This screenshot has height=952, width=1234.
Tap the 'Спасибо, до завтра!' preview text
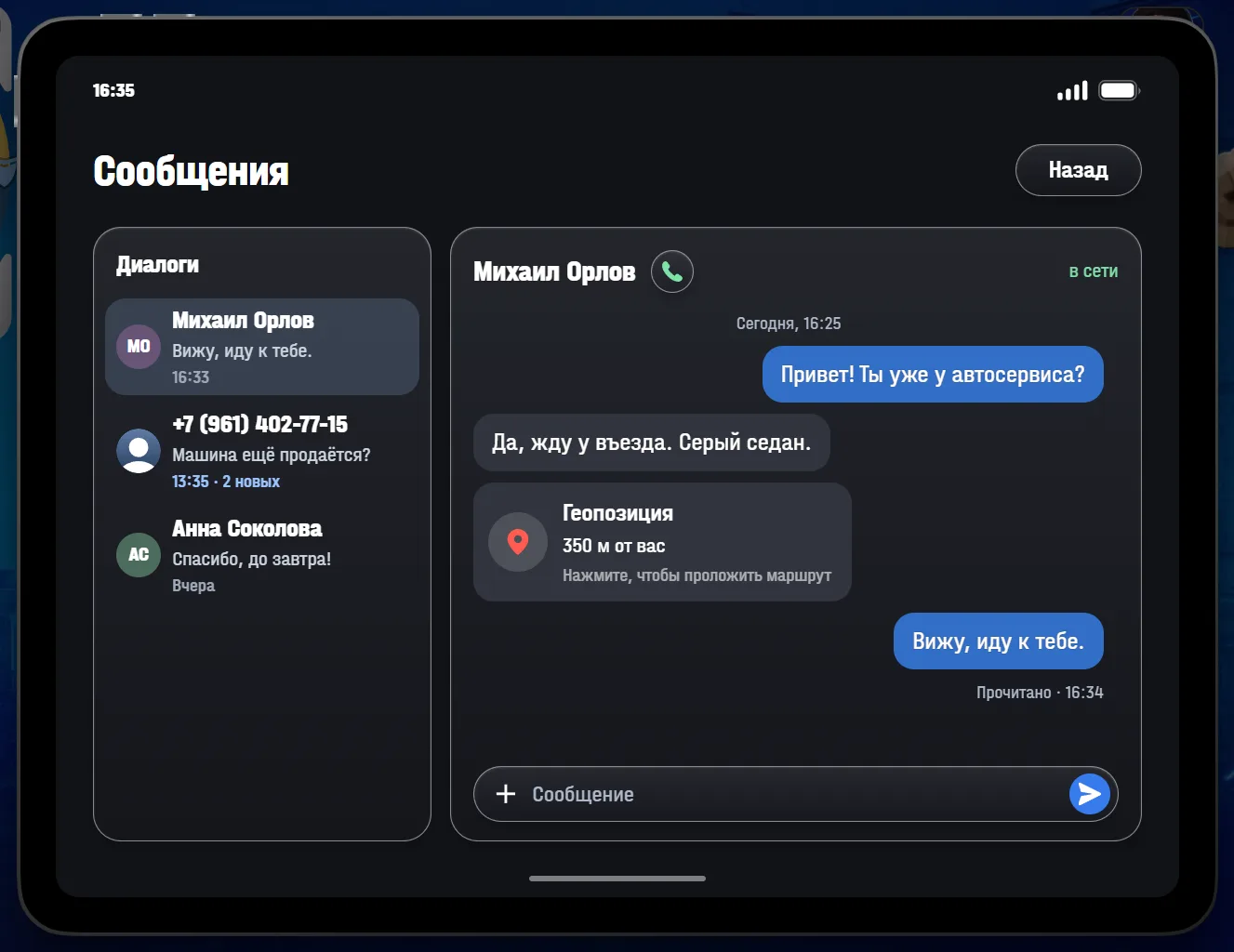(x=252, y=559)
